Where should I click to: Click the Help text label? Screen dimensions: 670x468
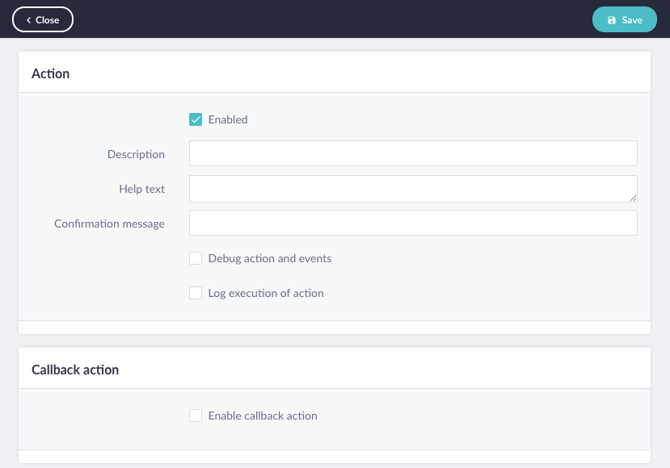coord(142,189)
